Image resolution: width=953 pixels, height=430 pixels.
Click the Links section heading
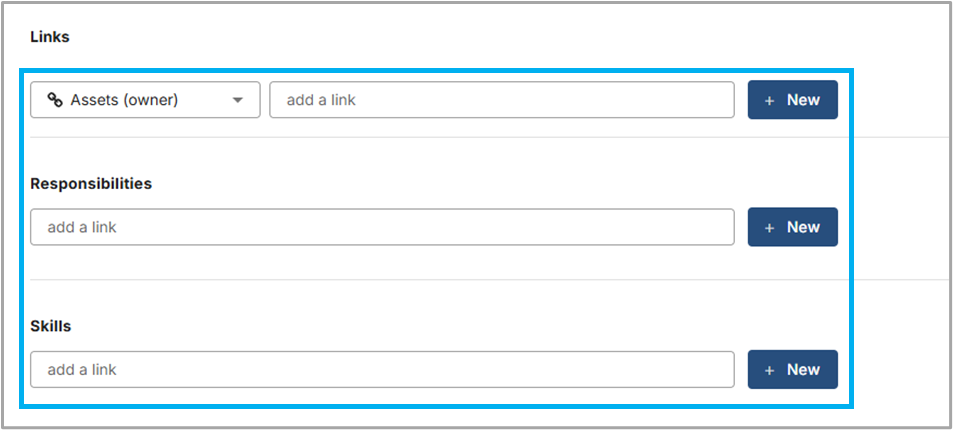[49, 37]
